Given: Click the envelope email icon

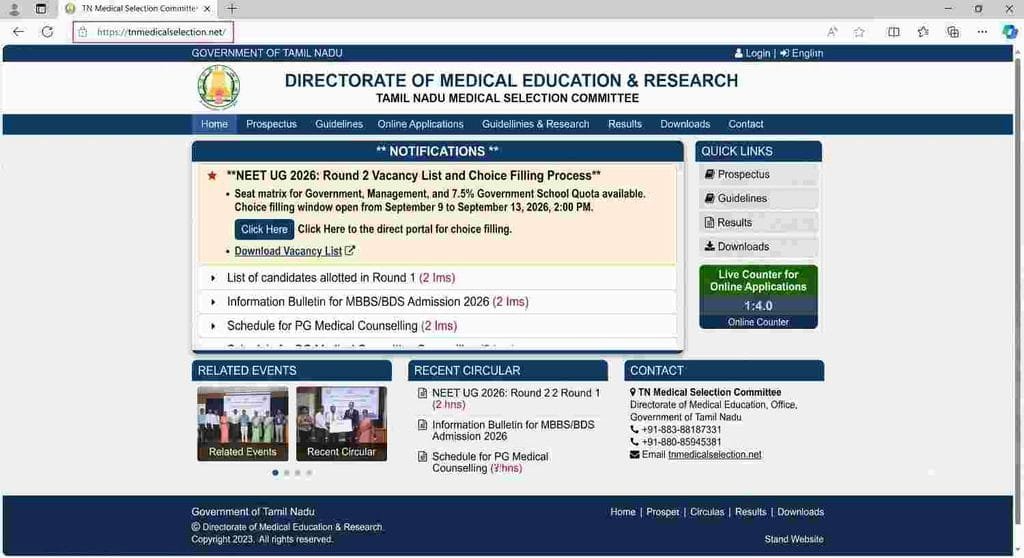Looking at the screenshot, I should (x=634, y=455).
